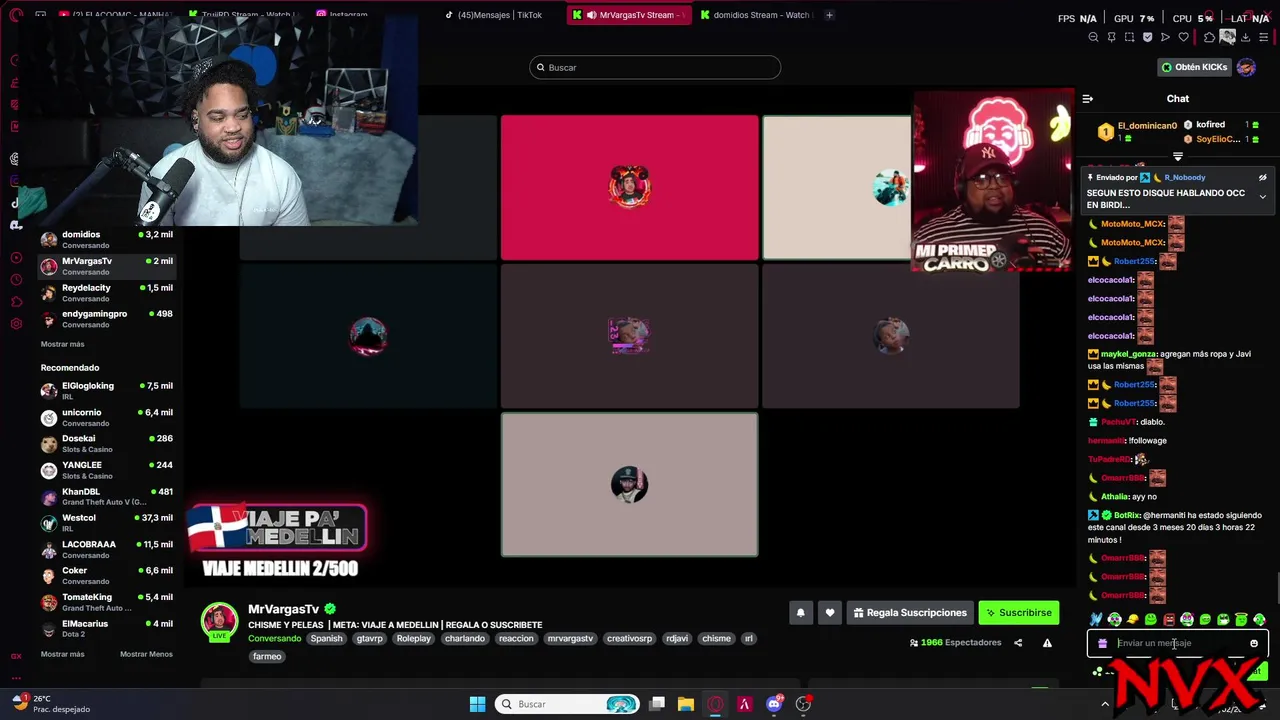Screen dimensions: 1280x720
Task: Click the Windows taskbar Buscar search box
Action: 568,704
